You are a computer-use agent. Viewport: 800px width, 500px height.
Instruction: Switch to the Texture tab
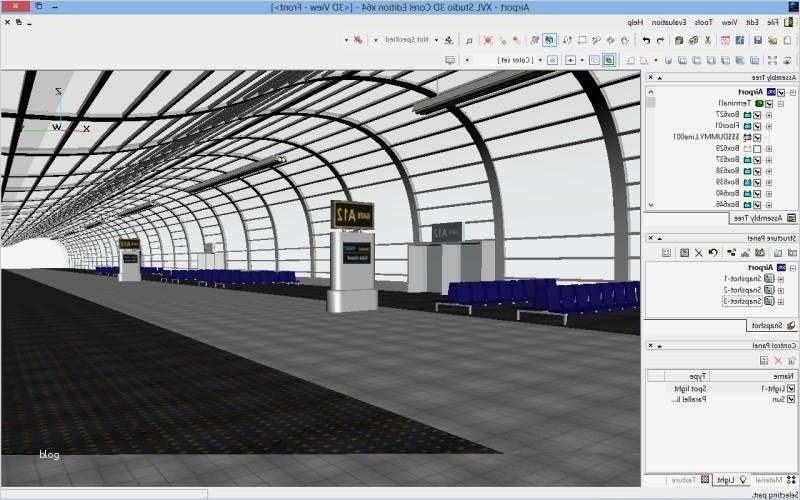tap(689, 480)
